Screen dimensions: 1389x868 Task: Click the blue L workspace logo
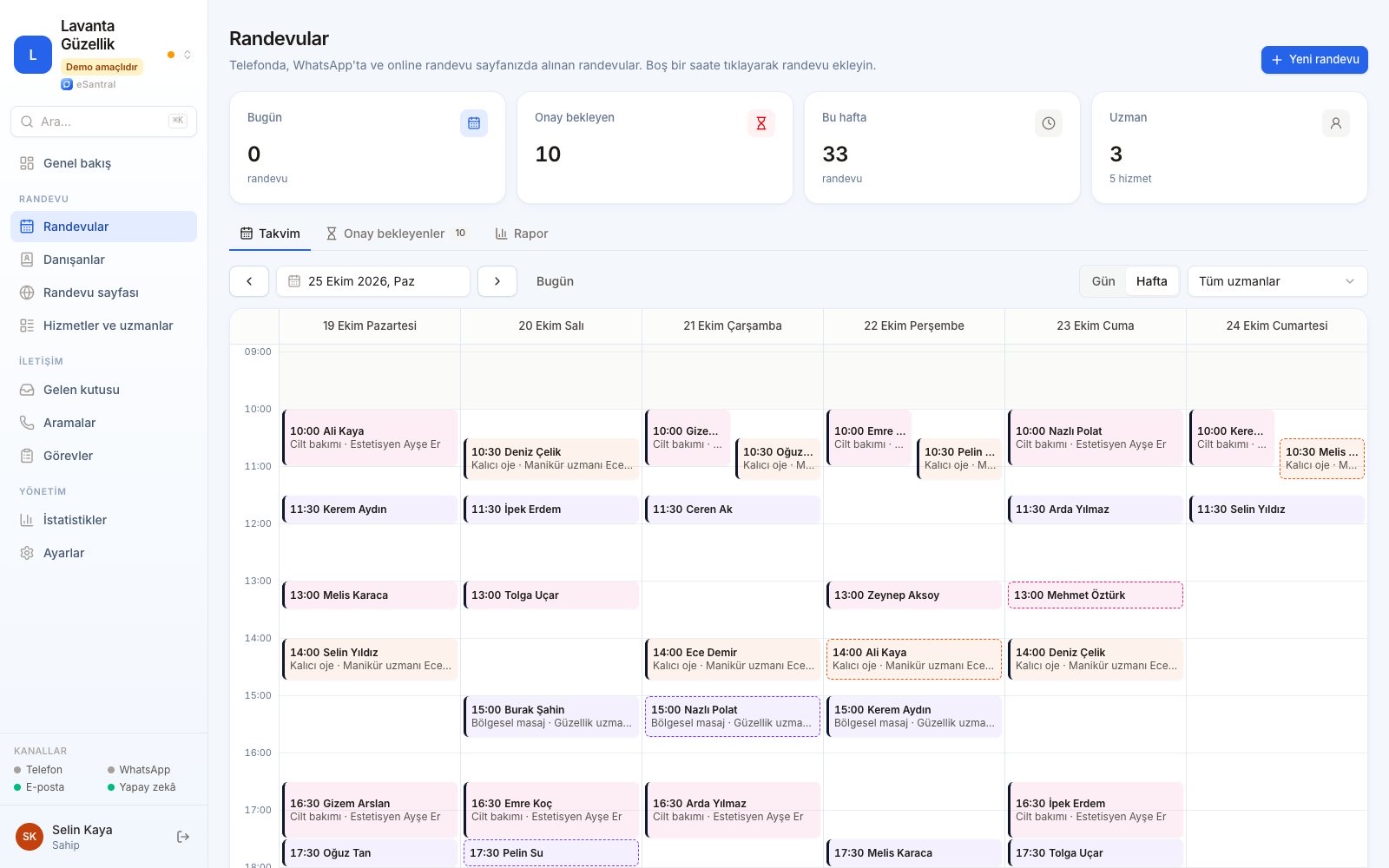(x=33, y=55)
